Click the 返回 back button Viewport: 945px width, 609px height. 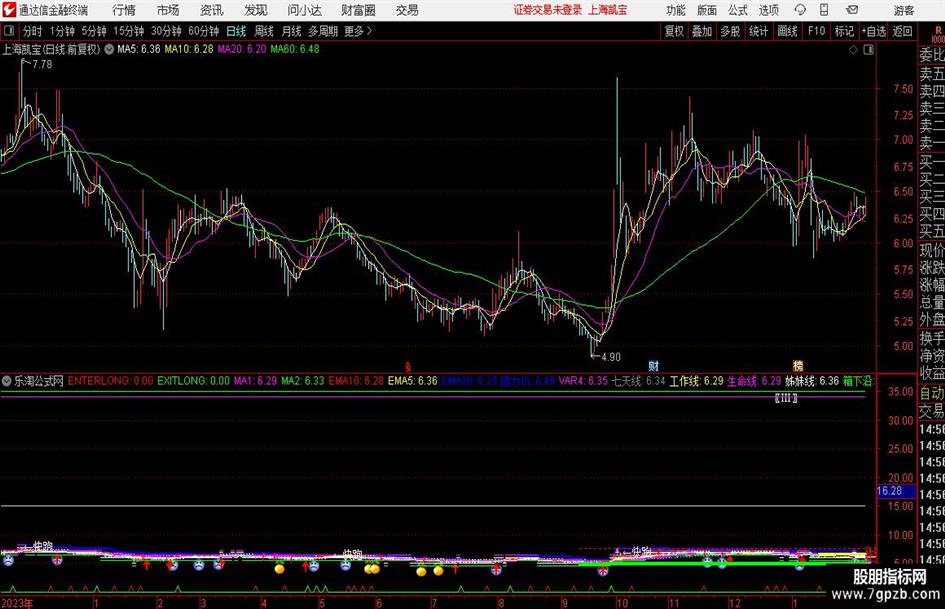point(903,31)
